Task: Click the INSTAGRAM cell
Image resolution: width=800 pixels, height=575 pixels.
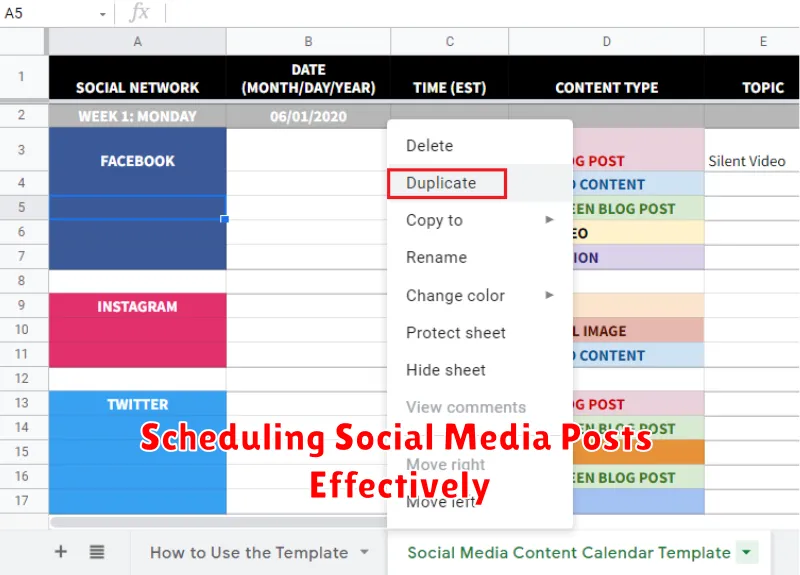Action: (137, 306)
